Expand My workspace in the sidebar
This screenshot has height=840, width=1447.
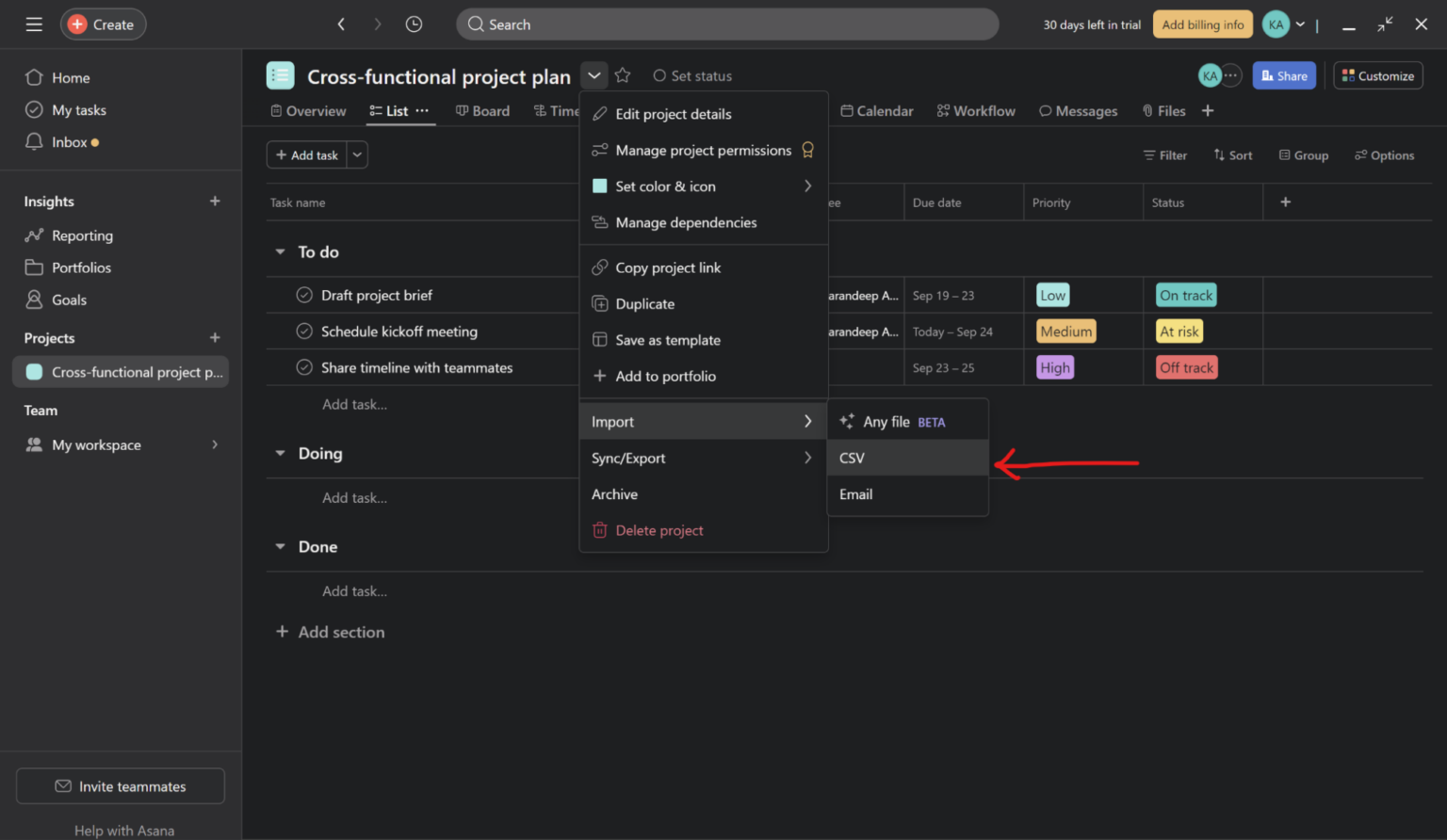point(215,444)
